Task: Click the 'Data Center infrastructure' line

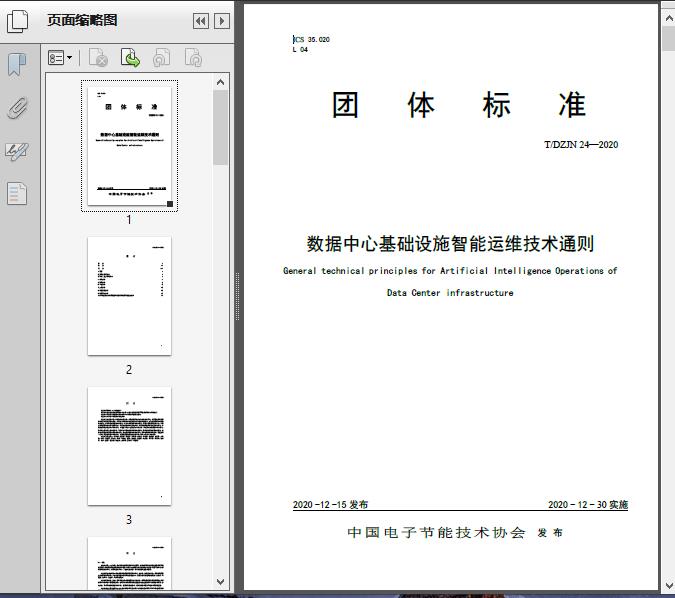Action: tap(450, 293)
